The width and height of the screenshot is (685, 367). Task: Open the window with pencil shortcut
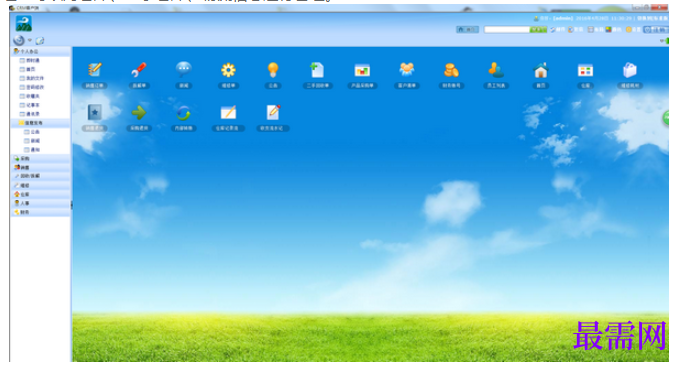point(228,113)
